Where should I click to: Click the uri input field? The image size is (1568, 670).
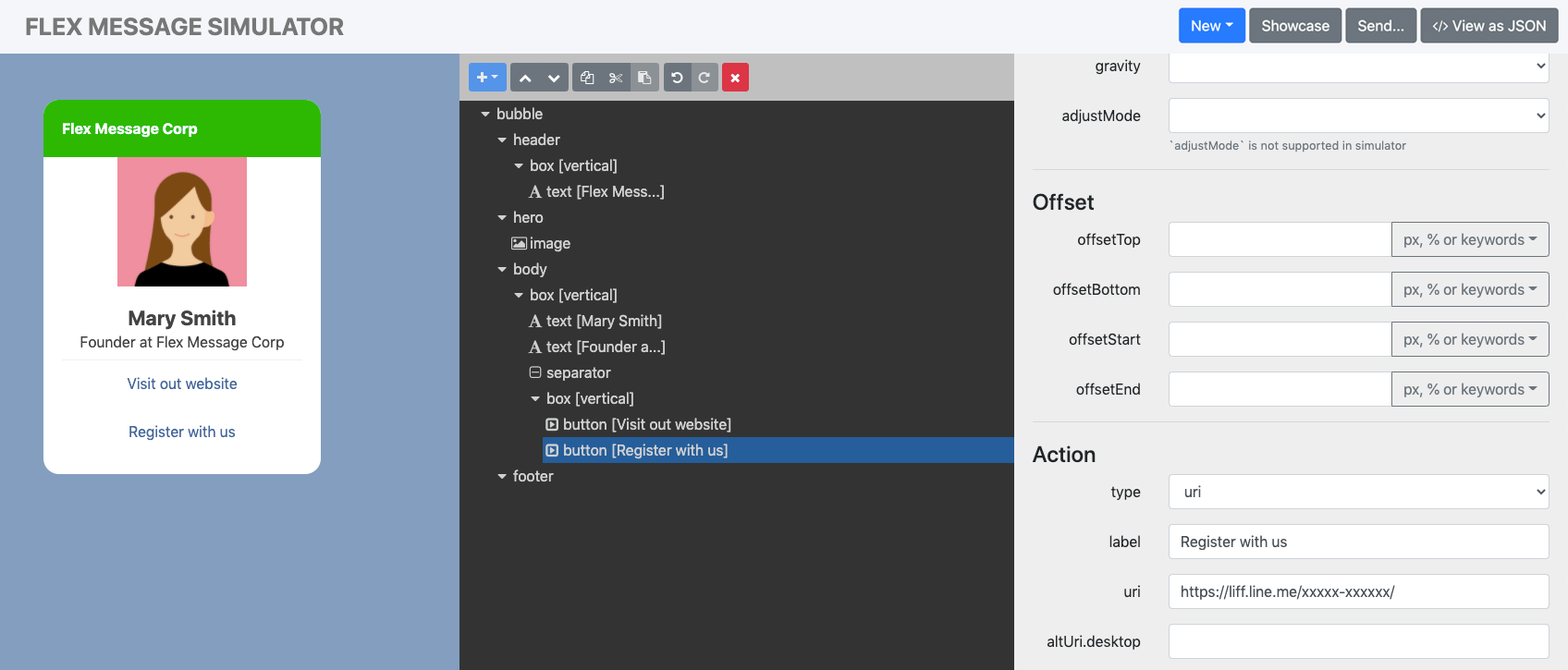pos(1358,591)
